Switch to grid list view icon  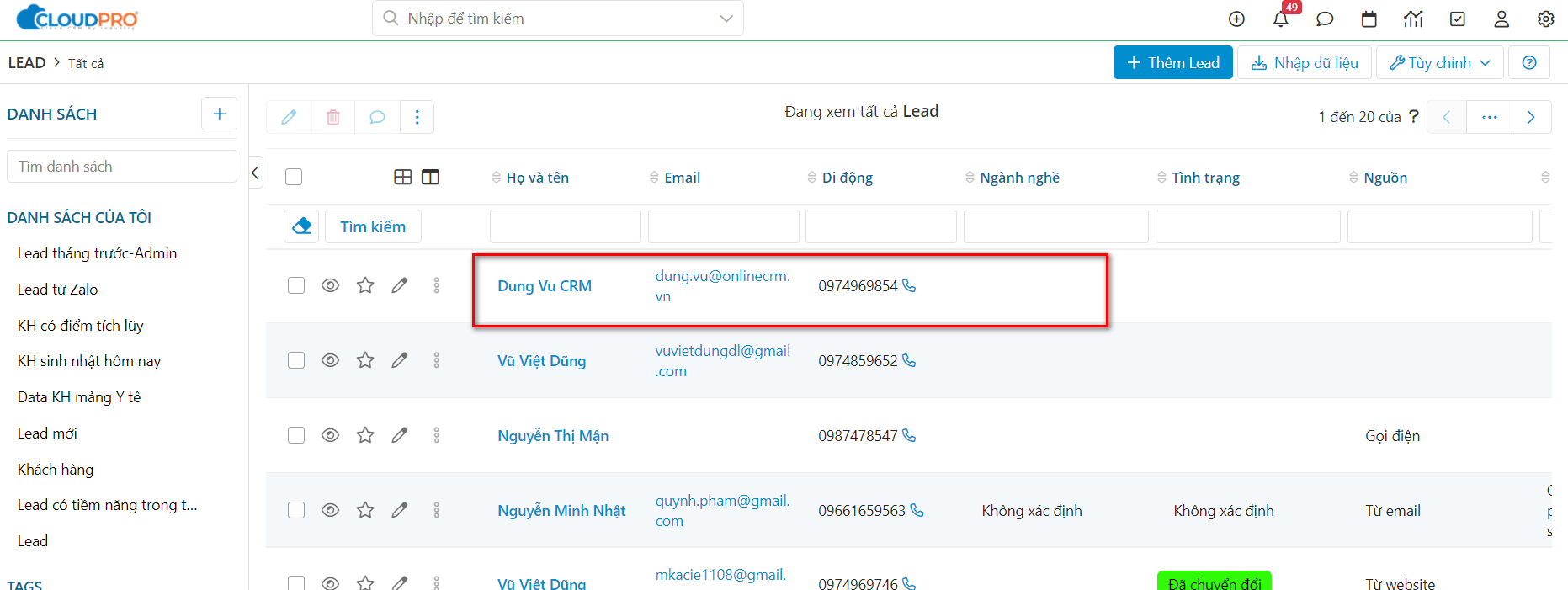[x=403, y=177]
